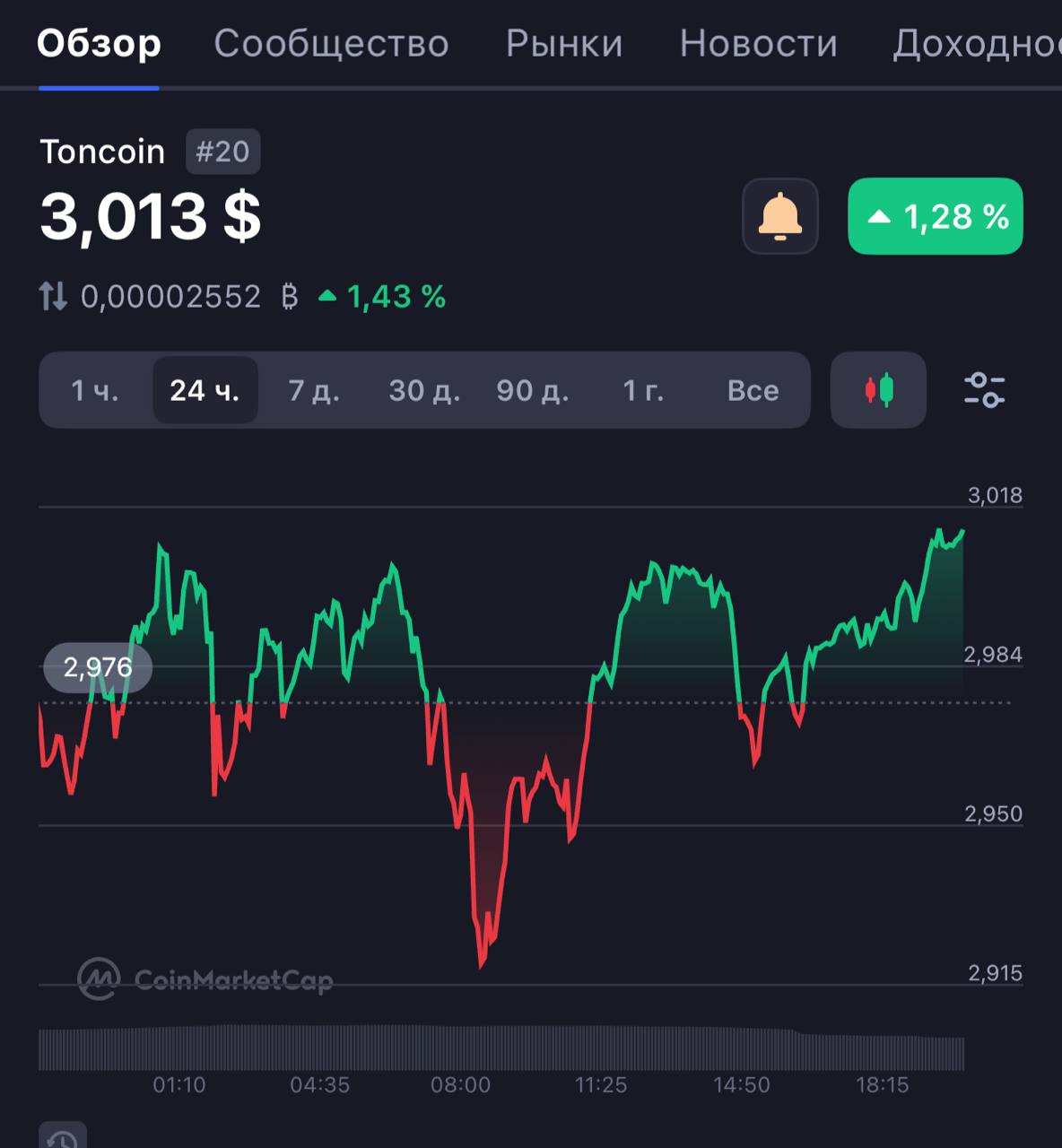Tap the BTC/USD swap arrows icon
This screenshot has height=1148, width=1062.
(x=53, y=297)
